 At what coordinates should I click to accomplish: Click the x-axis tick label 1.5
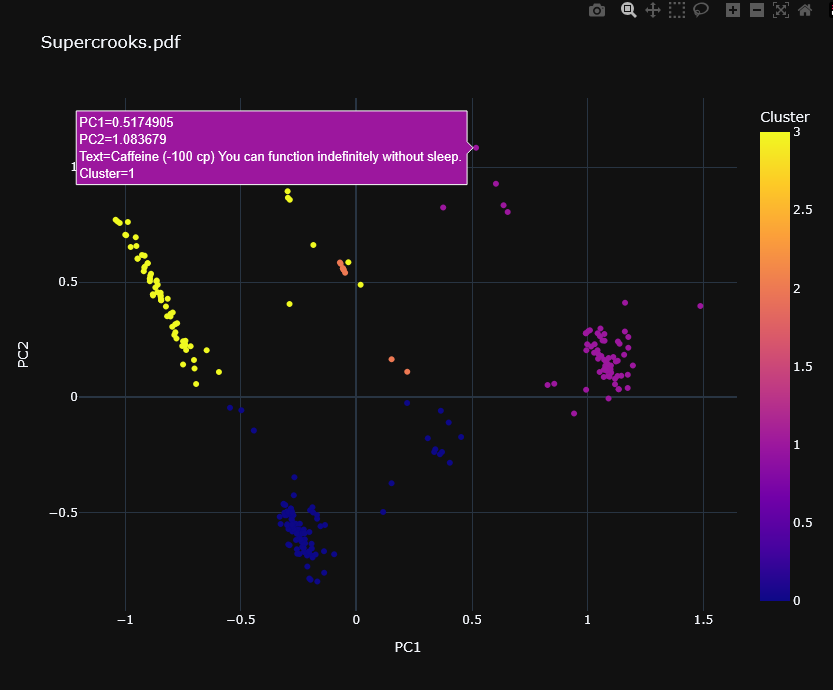(703, 620)
